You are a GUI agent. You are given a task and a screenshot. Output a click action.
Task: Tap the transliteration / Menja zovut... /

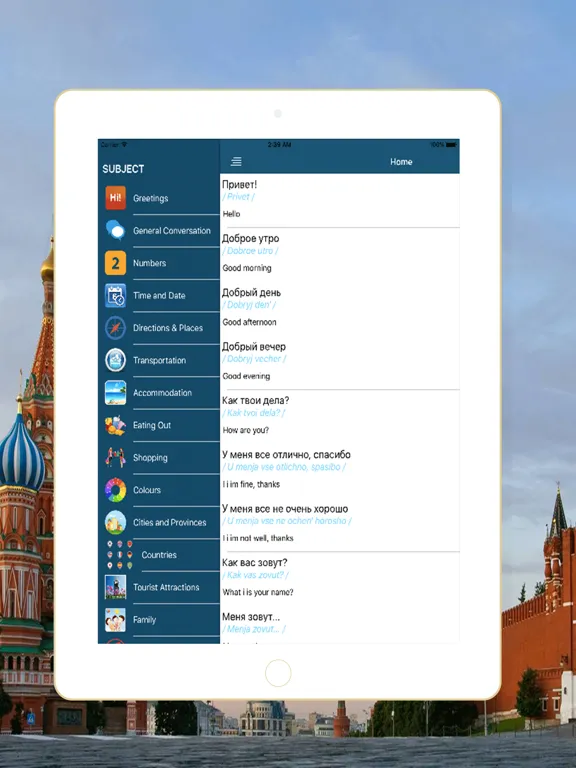point(254,629)
